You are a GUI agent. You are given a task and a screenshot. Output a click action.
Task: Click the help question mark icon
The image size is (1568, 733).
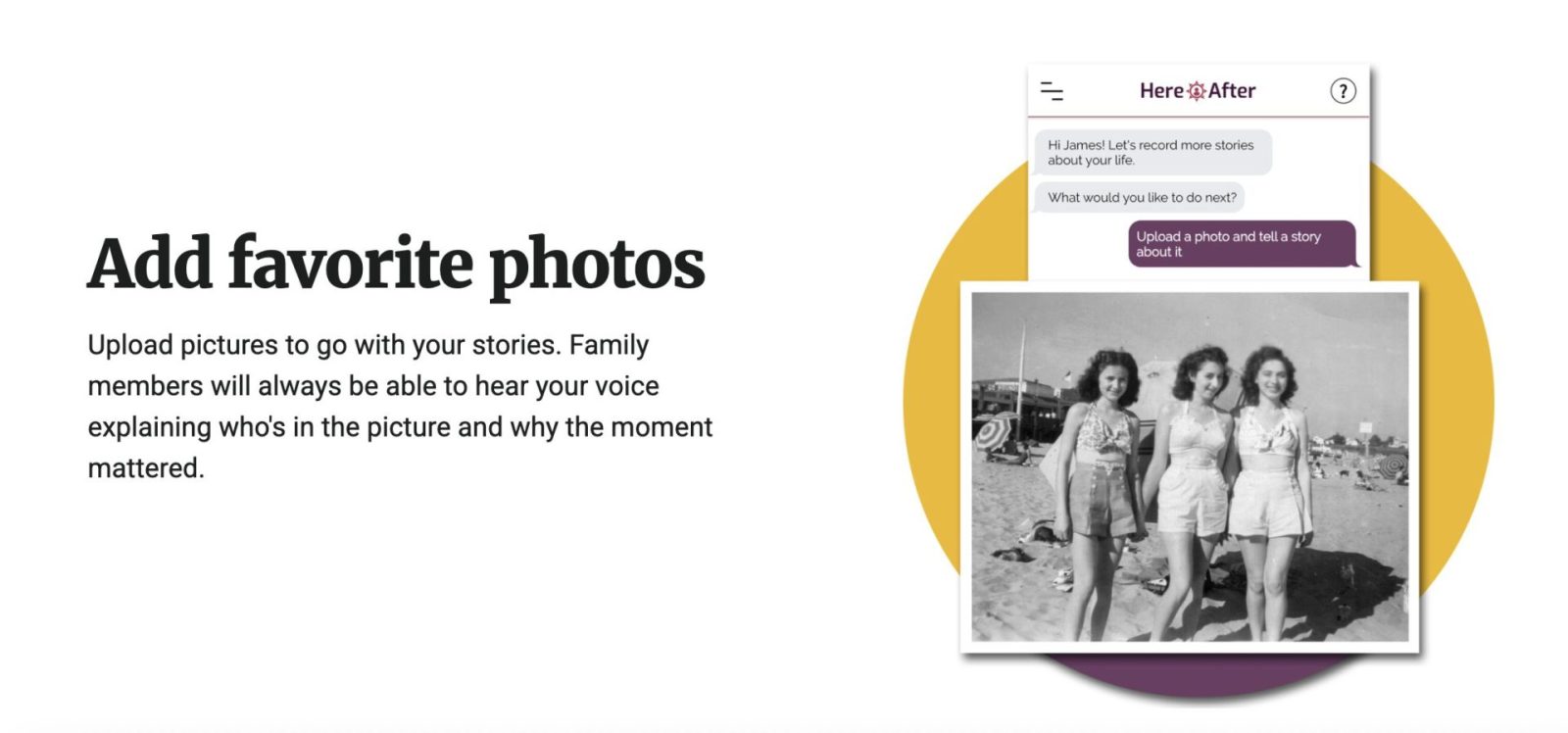click(1343, 91)
